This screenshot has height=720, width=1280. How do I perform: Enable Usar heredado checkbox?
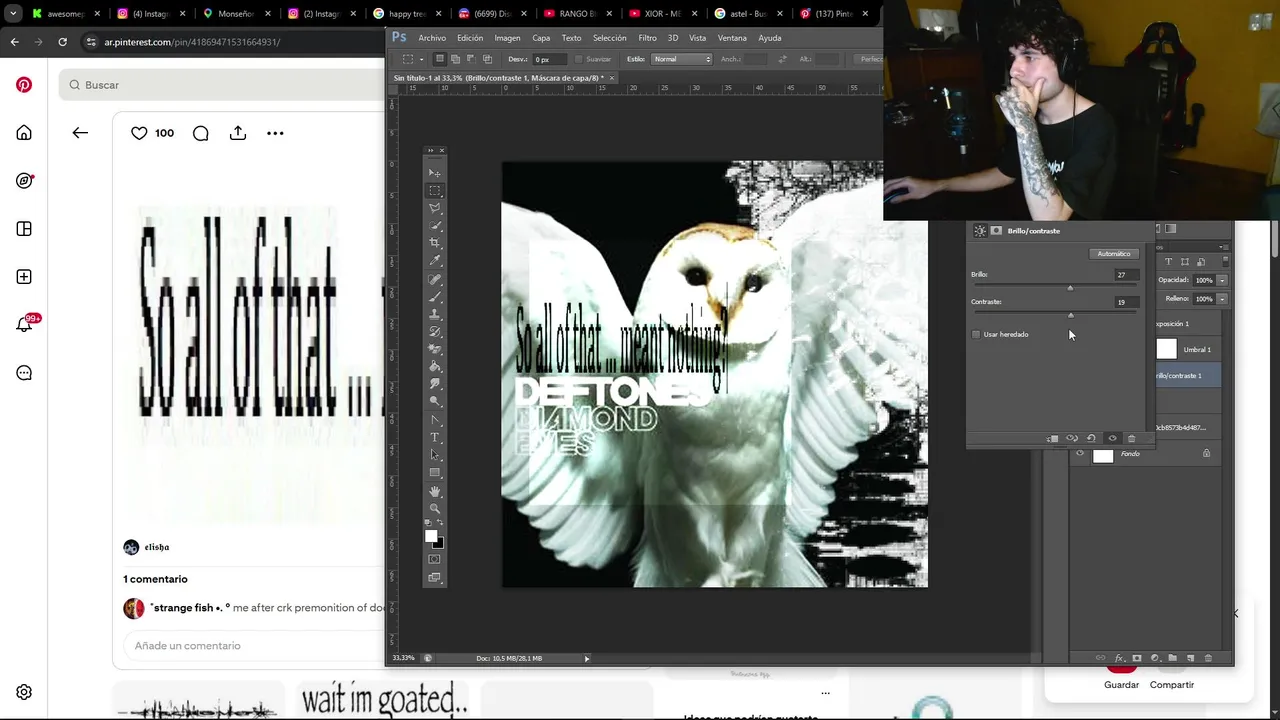tap(976, 334)
